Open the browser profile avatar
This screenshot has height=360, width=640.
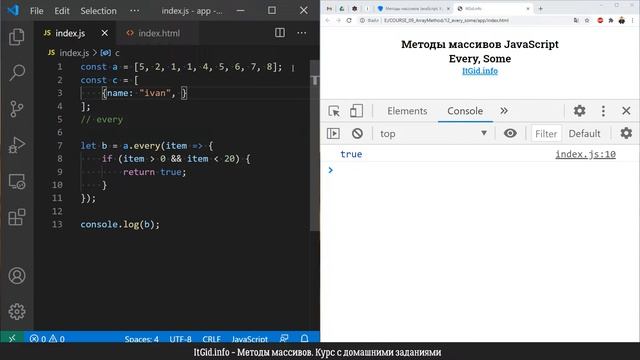[622, 20]
